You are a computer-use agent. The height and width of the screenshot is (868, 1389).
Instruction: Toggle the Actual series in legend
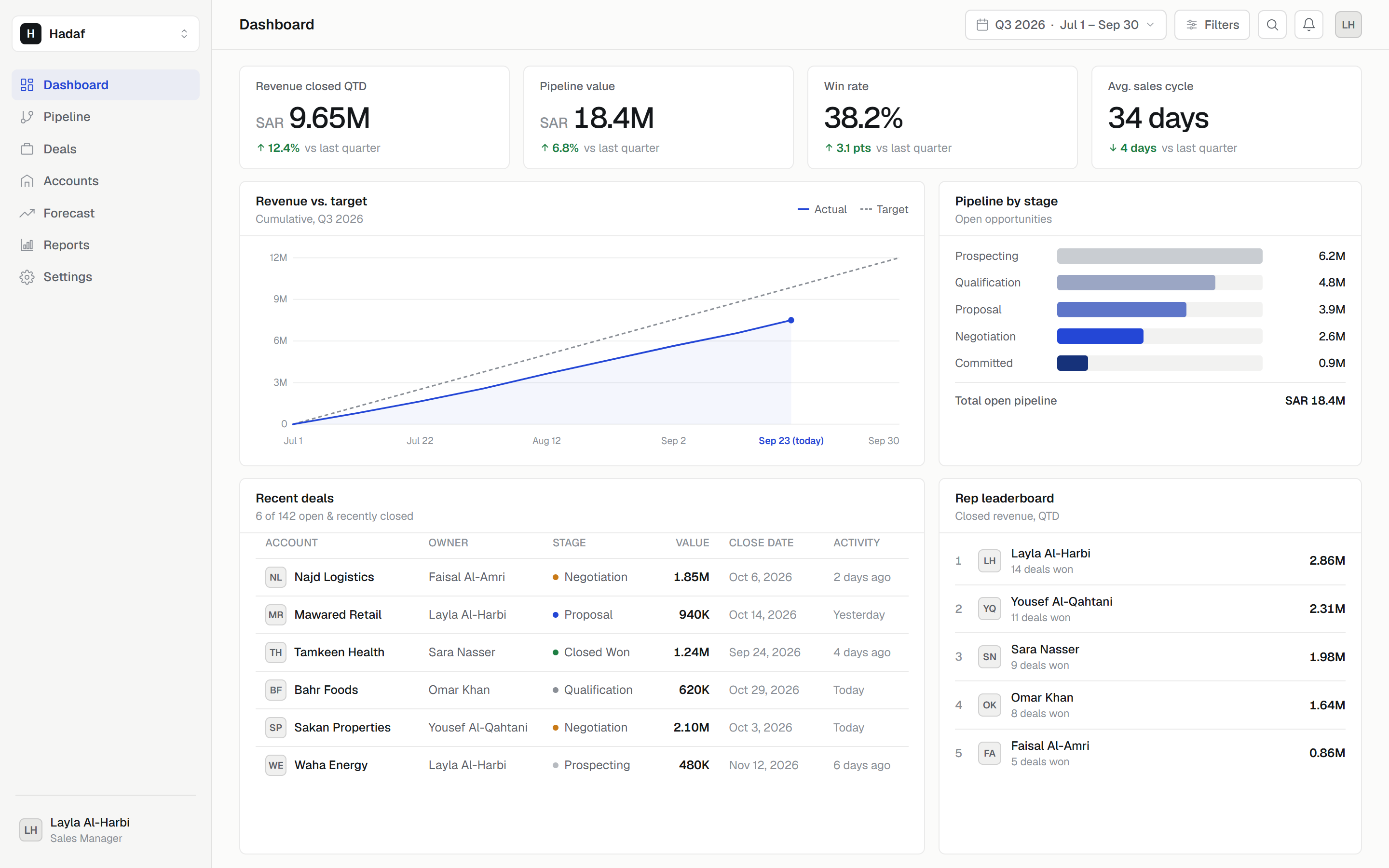[822, 210]
